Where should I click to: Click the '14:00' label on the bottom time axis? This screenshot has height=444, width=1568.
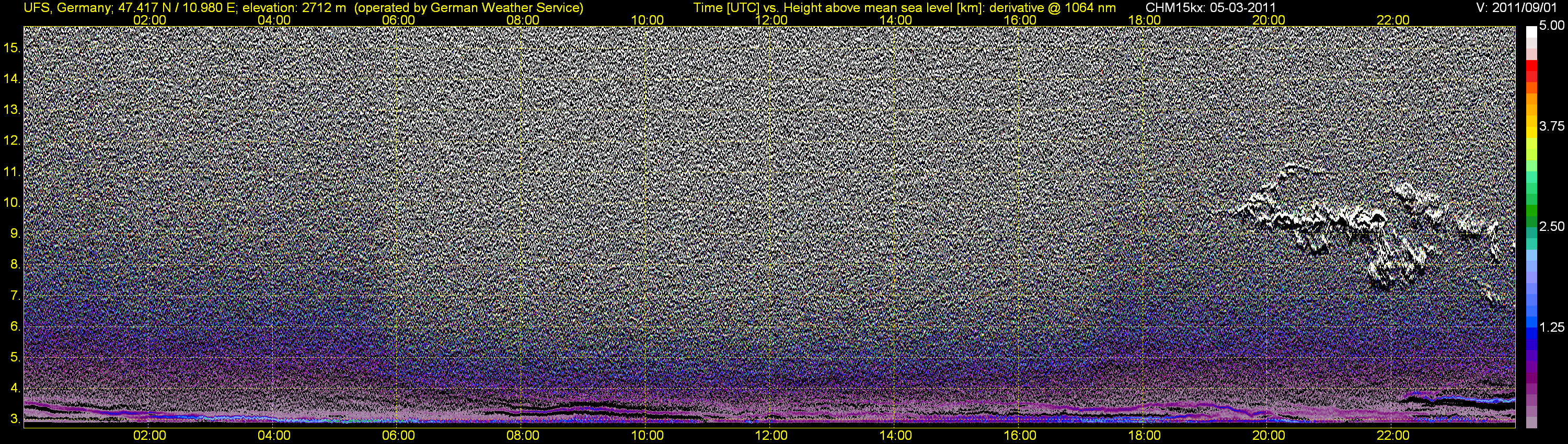(896, 436)
